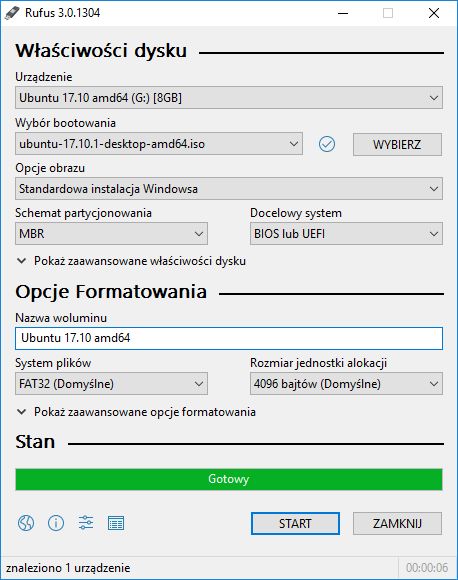Click the green Gotowy progress bar

(229, 479)
